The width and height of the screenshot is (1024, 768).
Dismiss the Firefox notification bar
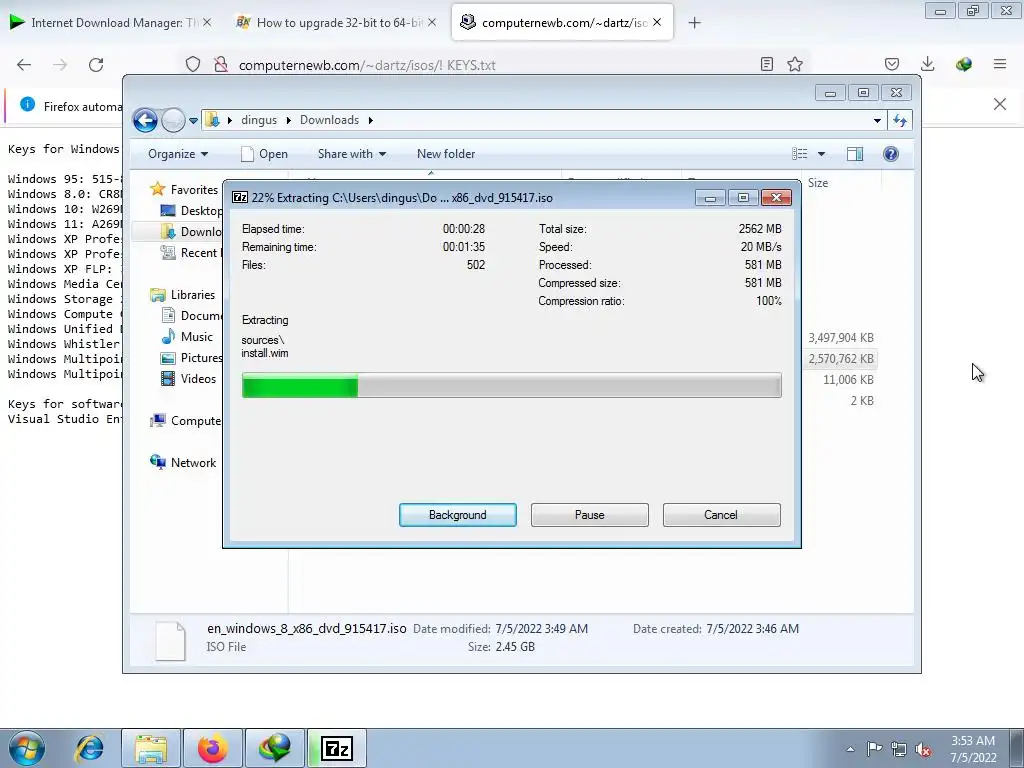tap(1000, 104)
